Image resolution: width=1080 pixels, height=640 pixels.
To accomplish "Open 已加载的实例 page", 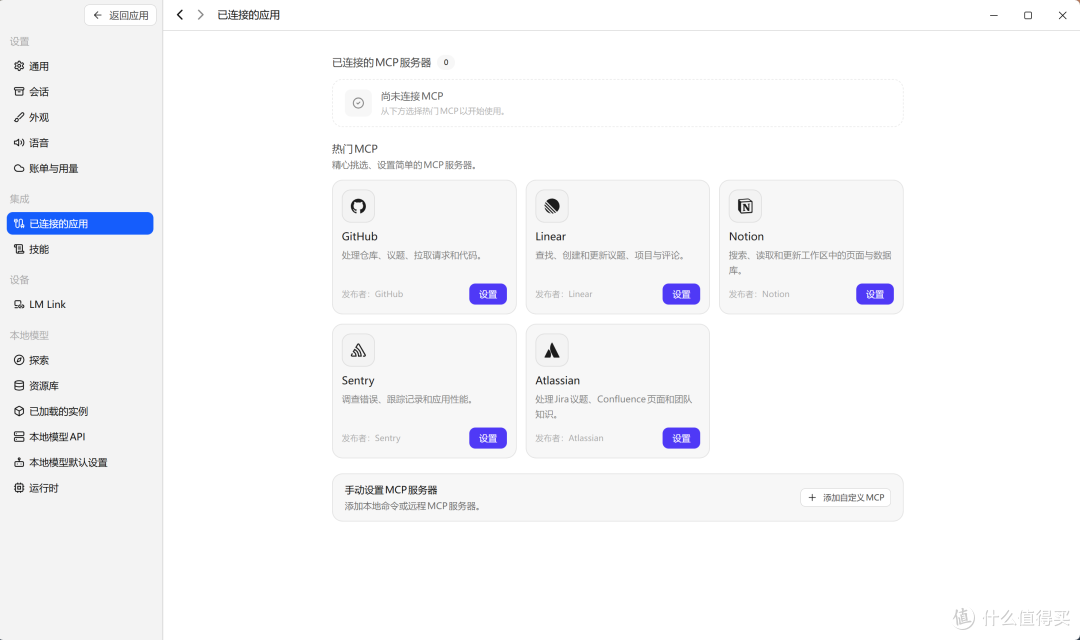I will tap(80, 411).
